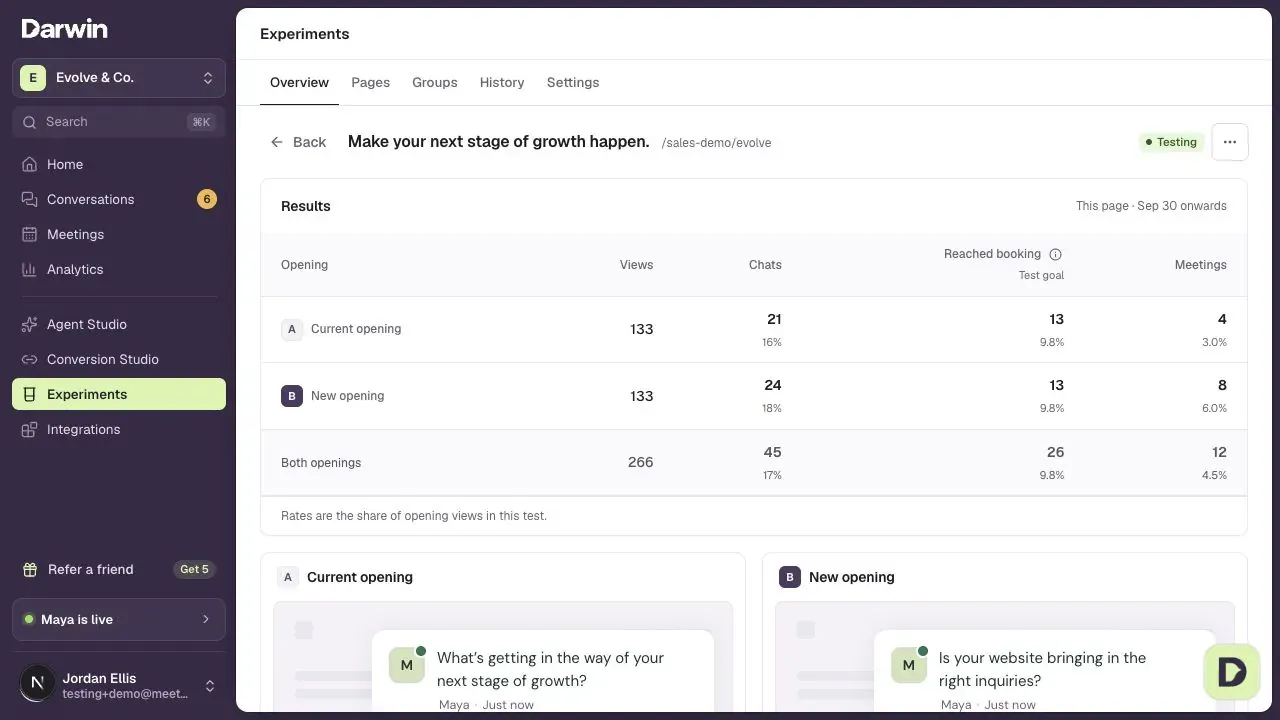
Task: Click the /sales-demo/evolve page path
Action: pyautogui.click(x=716, y=143)
